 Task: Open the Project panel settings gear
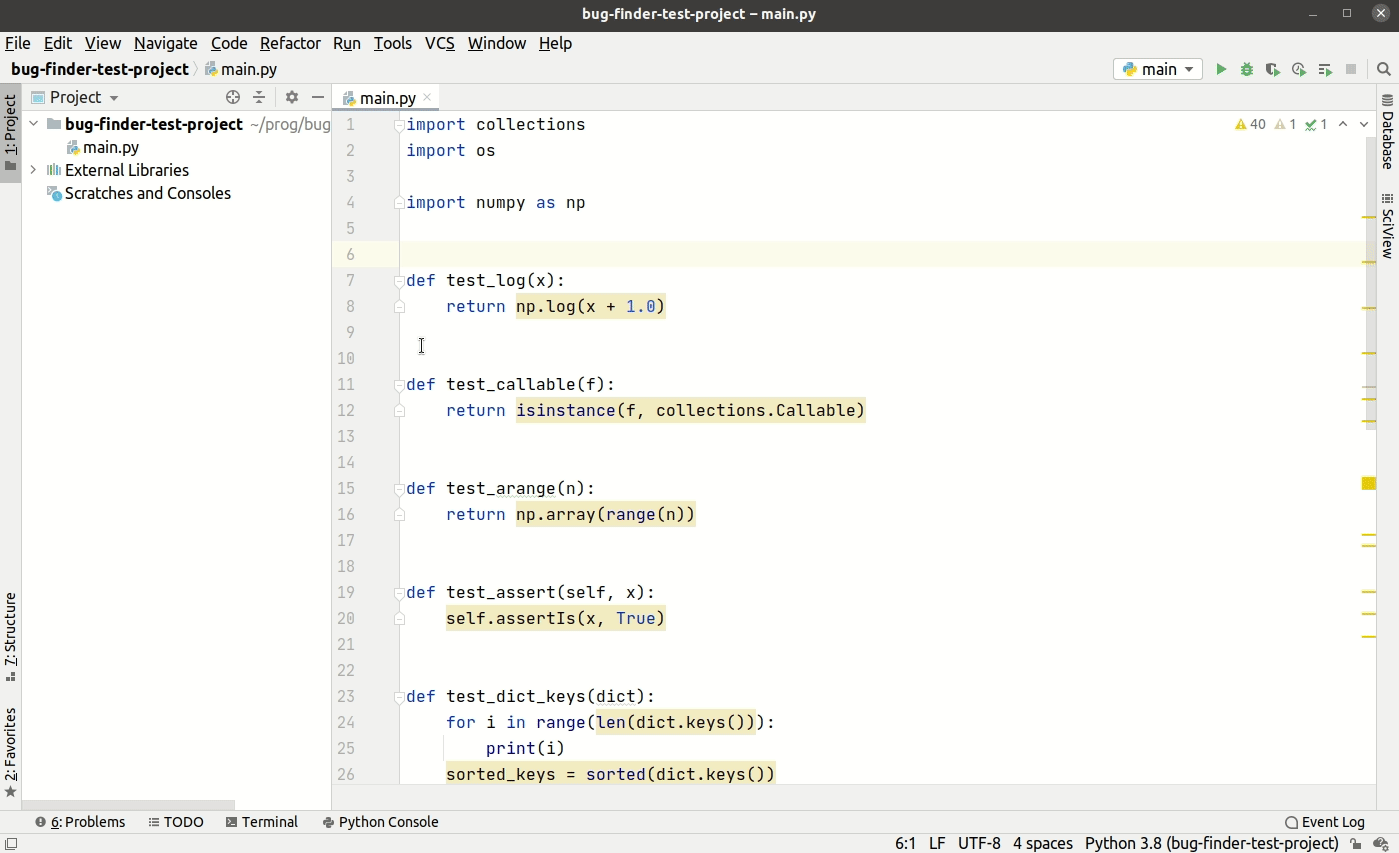coord(292,97)
